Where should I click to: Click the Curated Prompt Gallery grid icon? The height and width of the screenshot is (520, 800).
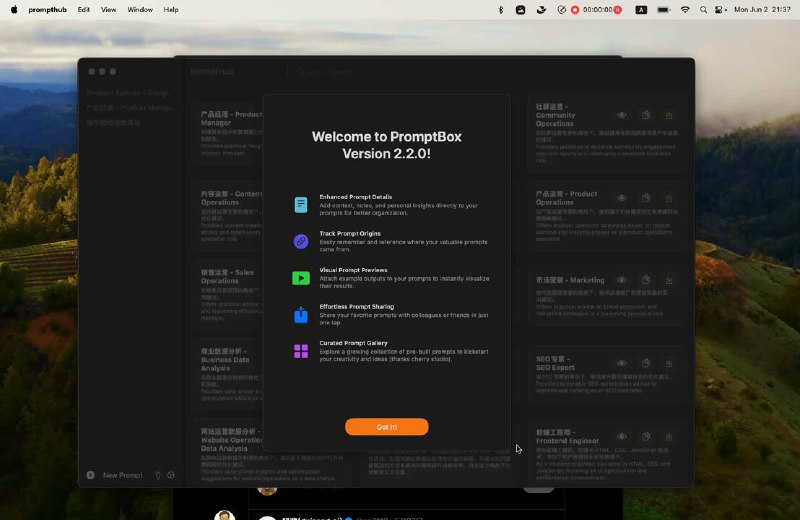301,351
